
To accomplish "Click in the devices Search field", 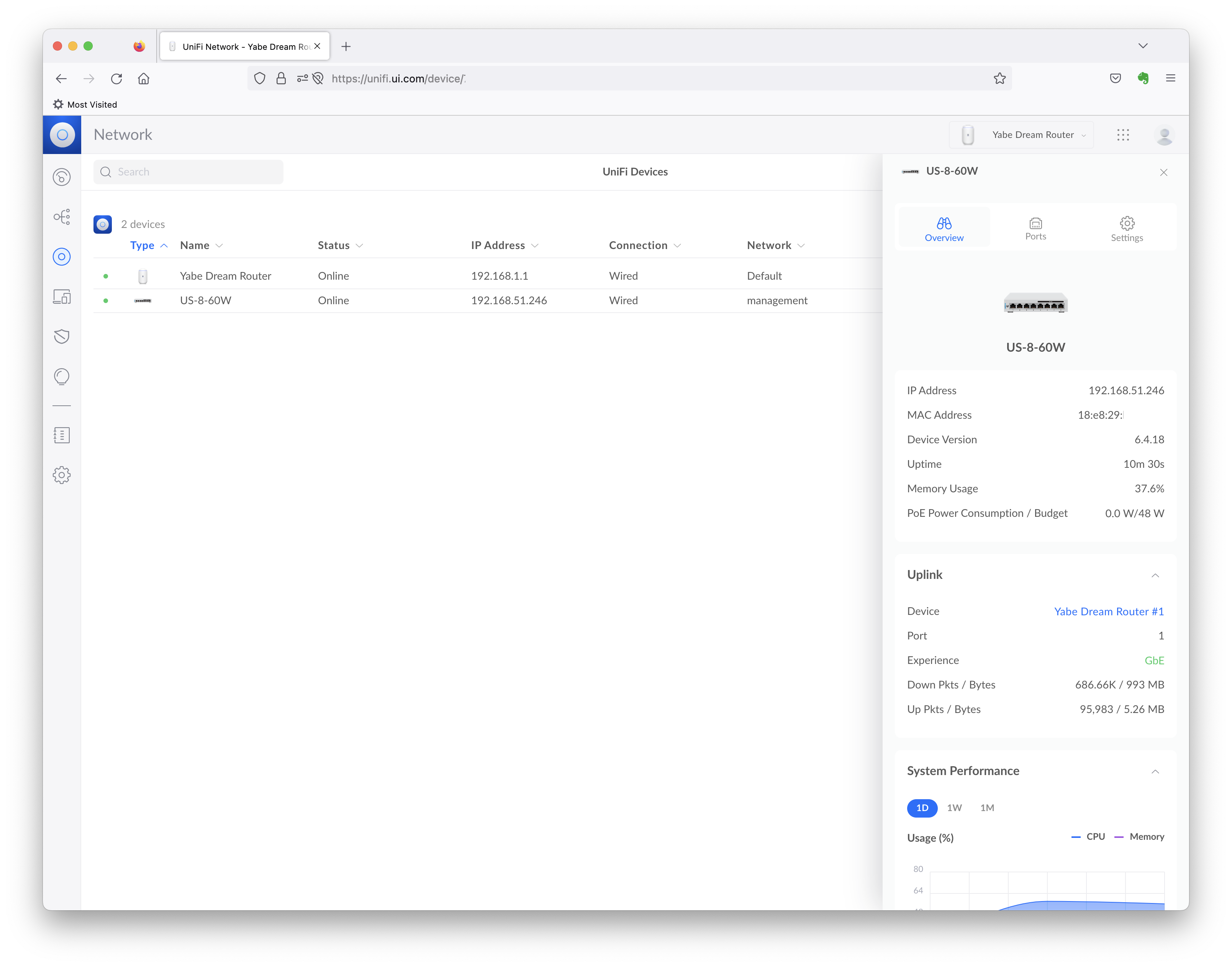I will pos(188,172).
